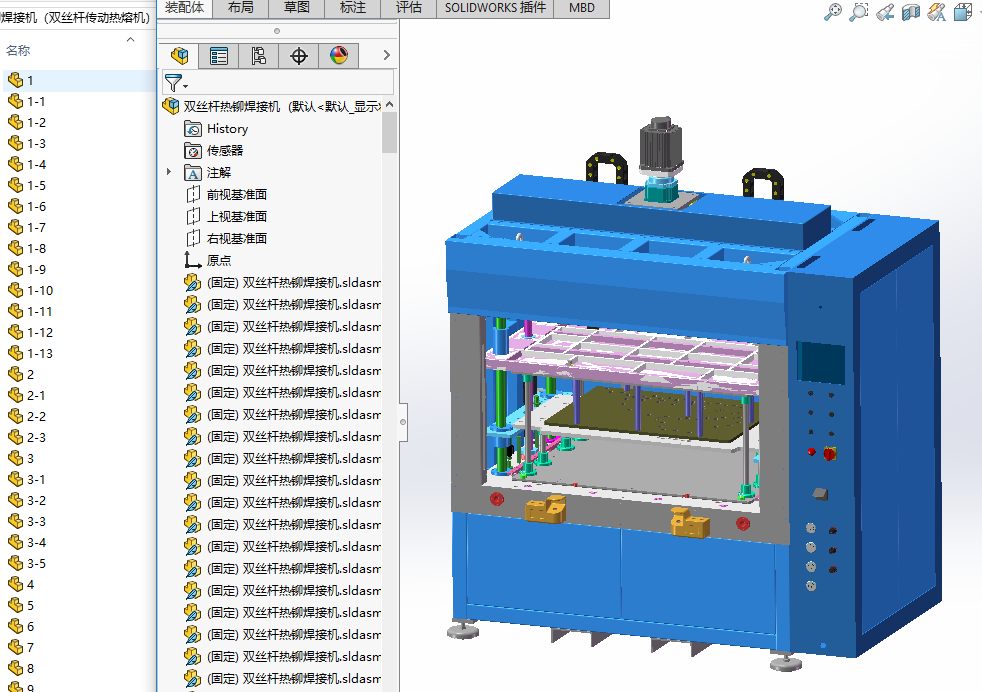Screen dimensions: 982x692
Task: Expand the 注解 annotations folder
Action: (x=169, y=172)
